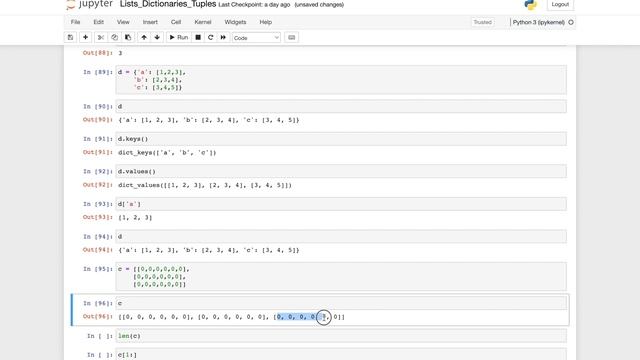Viewport: 640px width, 360px height.
Task: Select the empty cell with len(c)
Action: (x=341, y=336)
